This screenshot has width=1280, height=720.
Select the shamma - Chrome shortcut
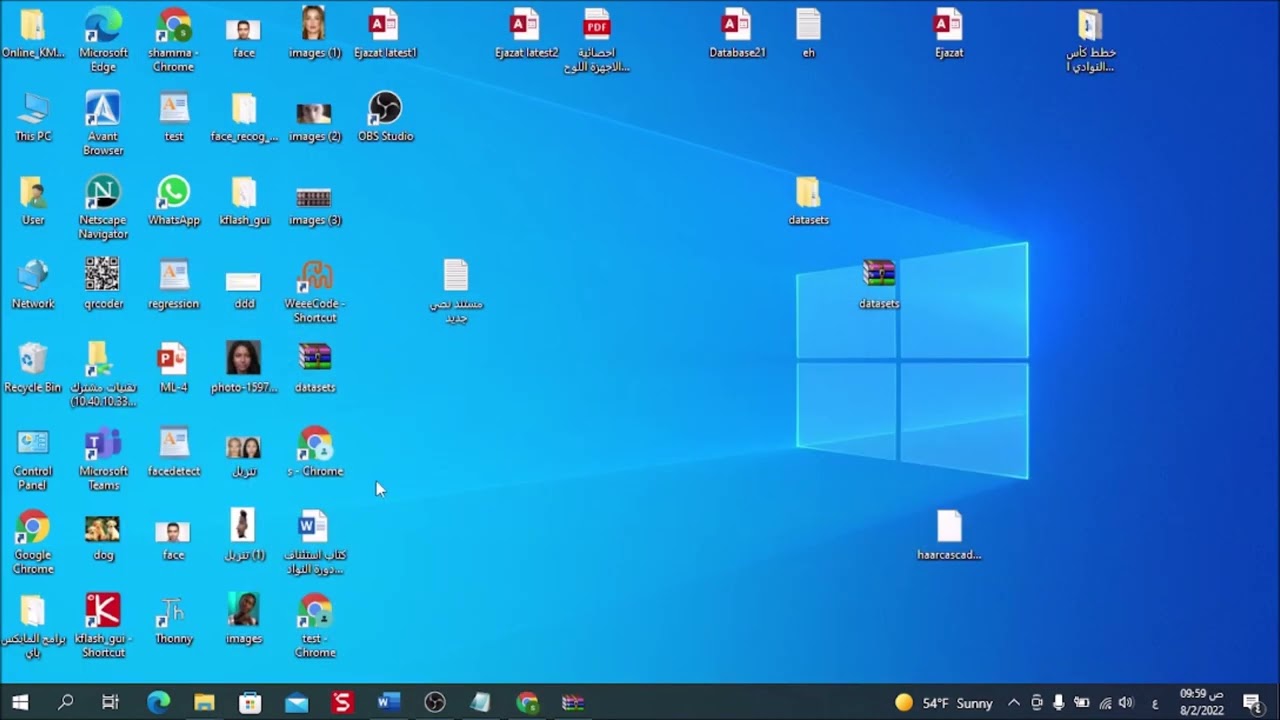click(174, 40)
